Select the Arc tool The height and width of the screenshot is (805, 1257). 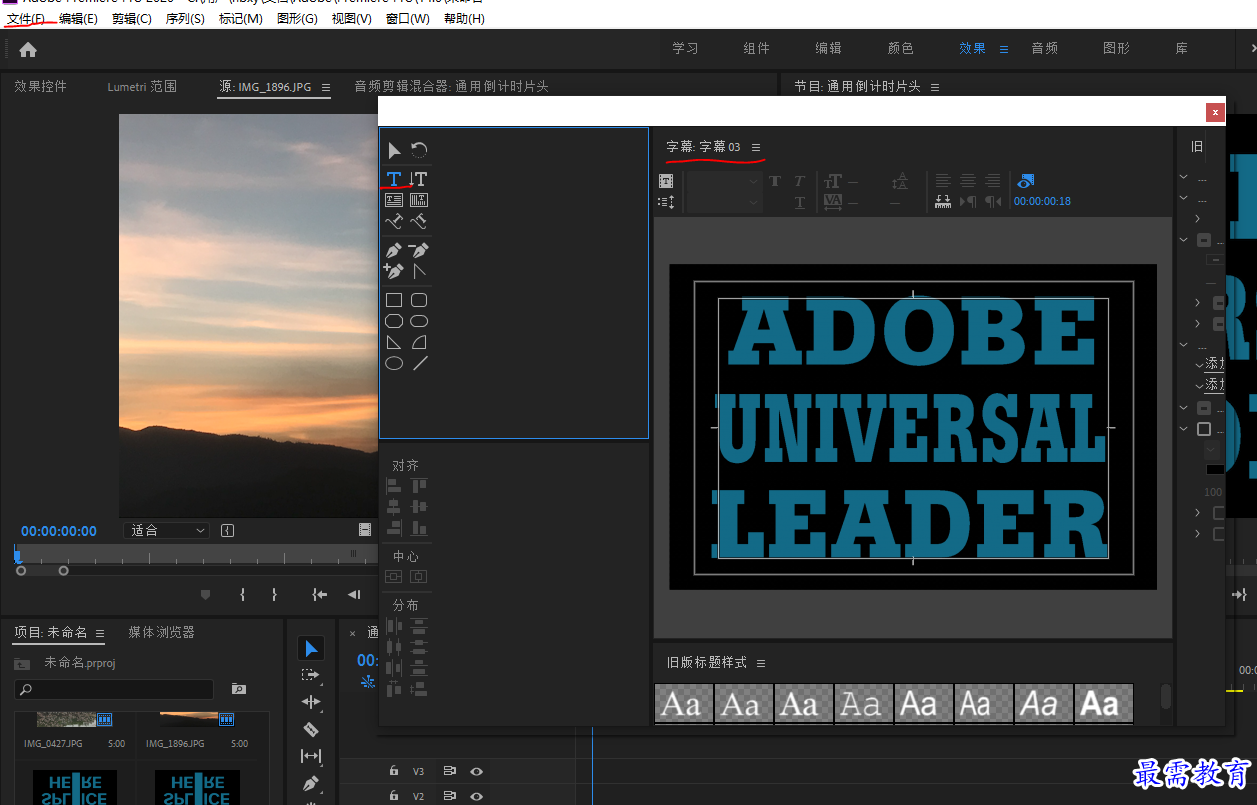pyautogui.click(x=419, y=342)
